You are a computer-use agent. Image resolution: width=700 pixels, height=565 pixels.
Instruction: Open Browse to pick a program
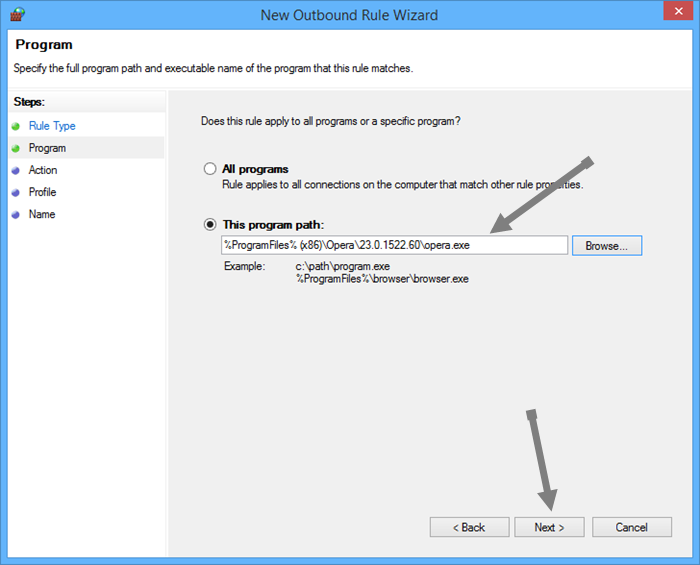(x=607, y=245)
